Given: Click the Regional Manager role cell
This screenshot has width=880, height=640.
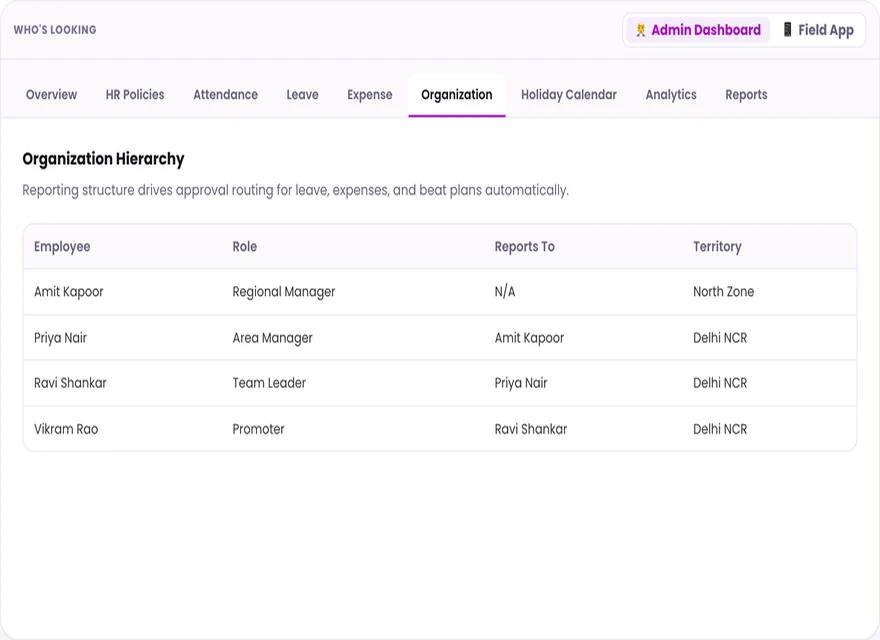Looking at the screenshot, I should pos(284,292).
